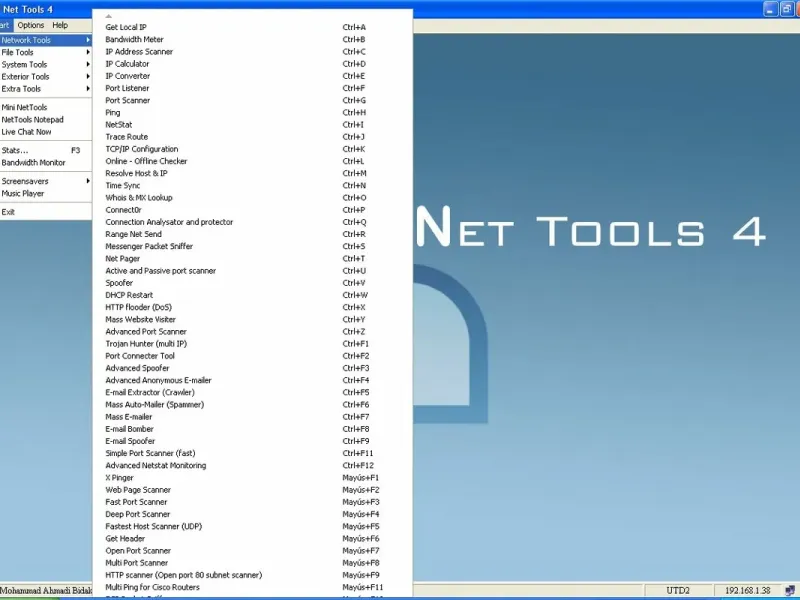Open Multi Ping for Cisco Routers
Image resolution: width=800 pixels, height=600 pixels.
point(252,587)
